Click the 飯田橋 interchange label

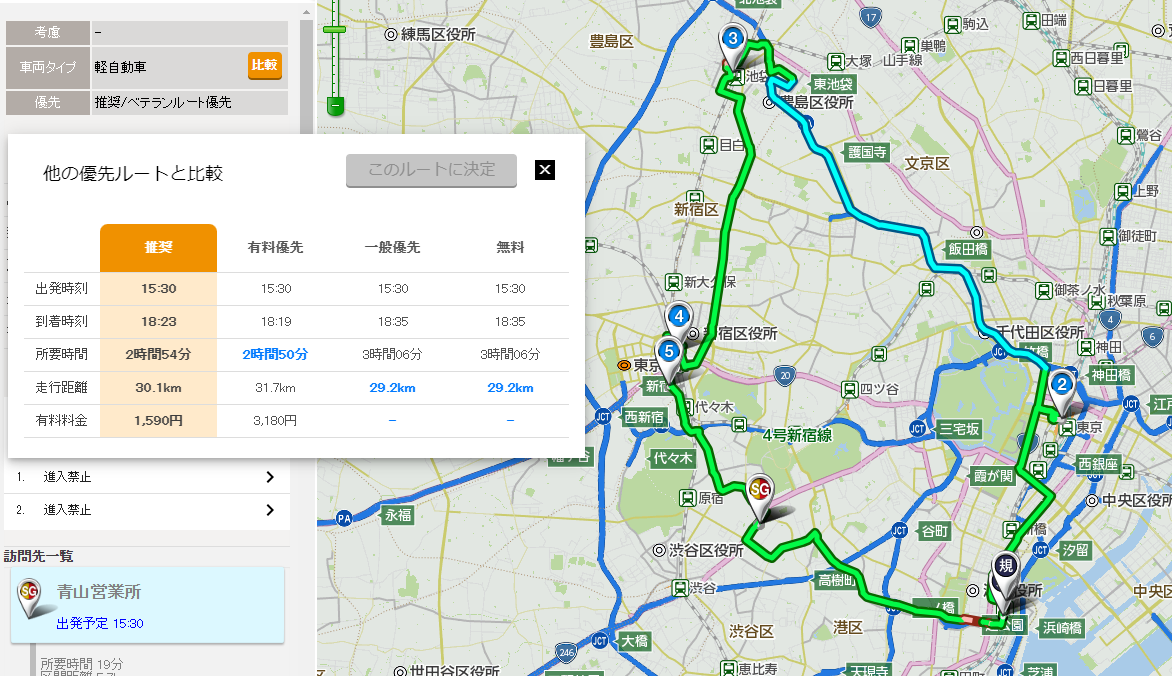pyautogui.click(x=969, y=250)
